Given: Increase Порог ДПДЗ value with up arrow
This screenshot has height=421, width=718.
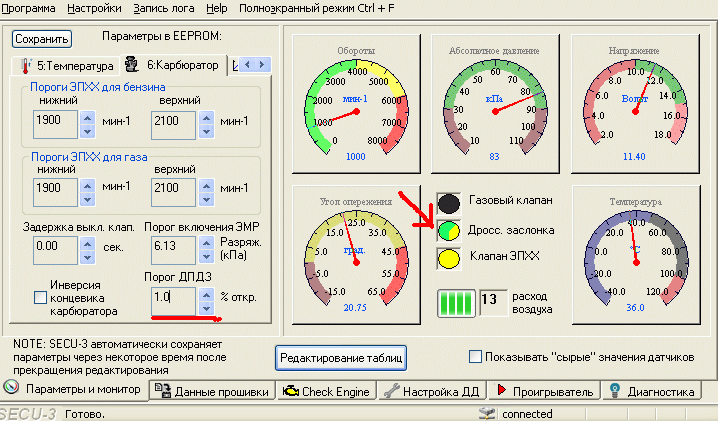Looking at the screenshot, I should pos(207,293).
